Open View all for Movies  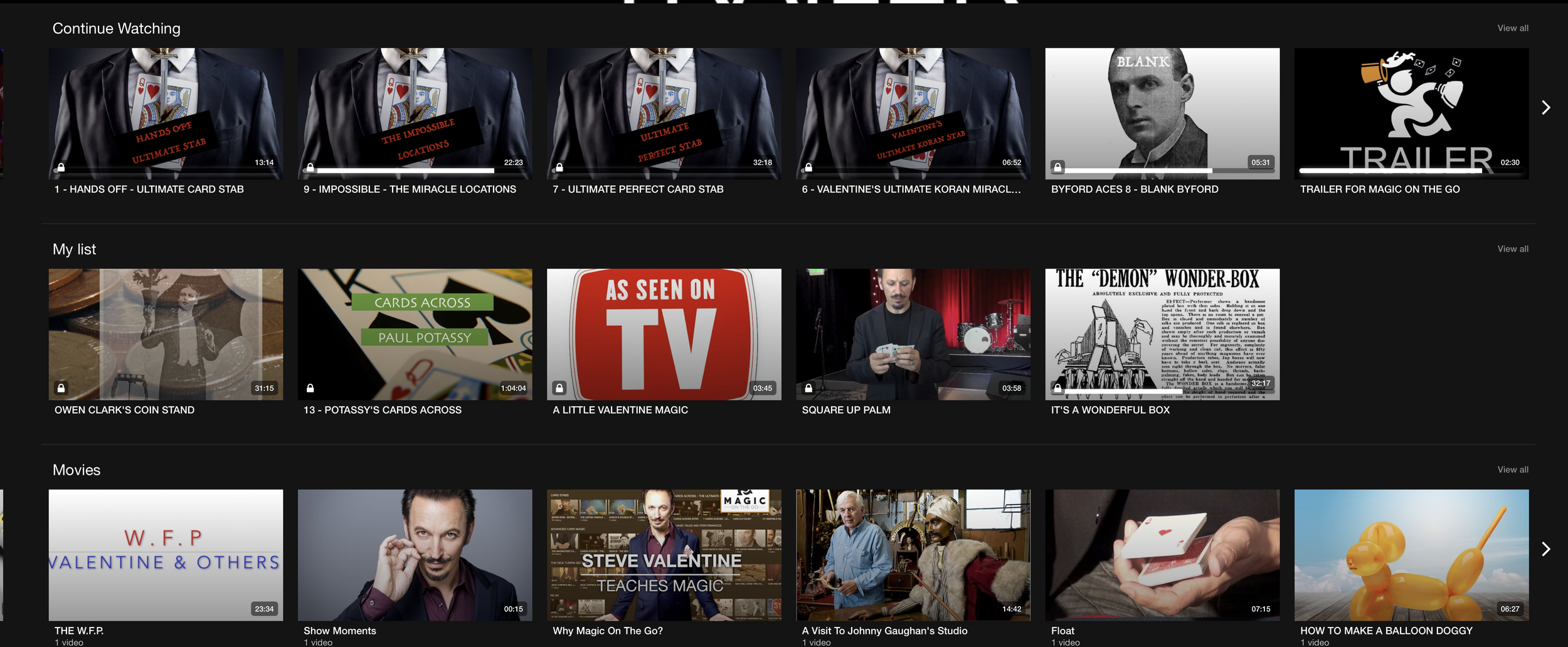point(1513,470)
